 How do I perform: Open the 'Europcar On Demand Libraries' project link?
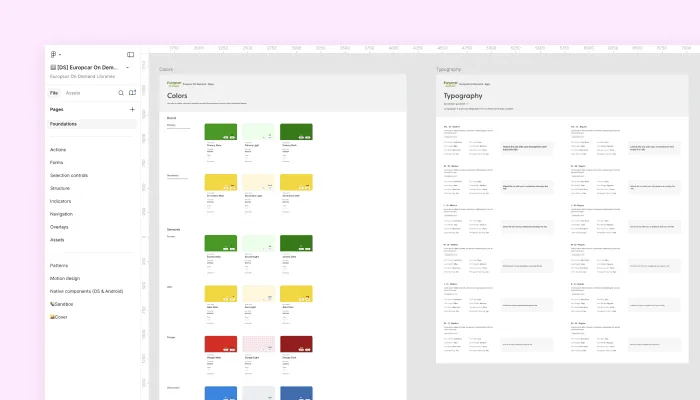click(83, 76)
